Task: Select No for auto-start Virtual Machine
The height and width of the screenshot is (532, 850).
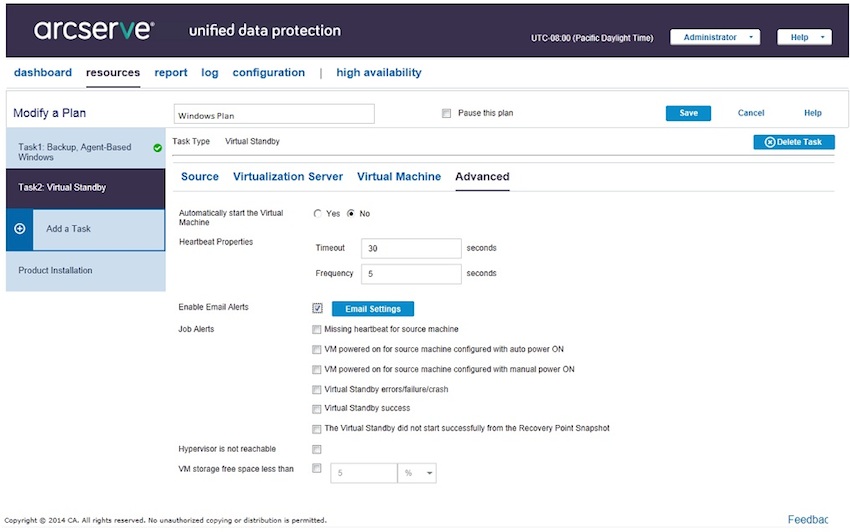Action: [x=351, y=214]
